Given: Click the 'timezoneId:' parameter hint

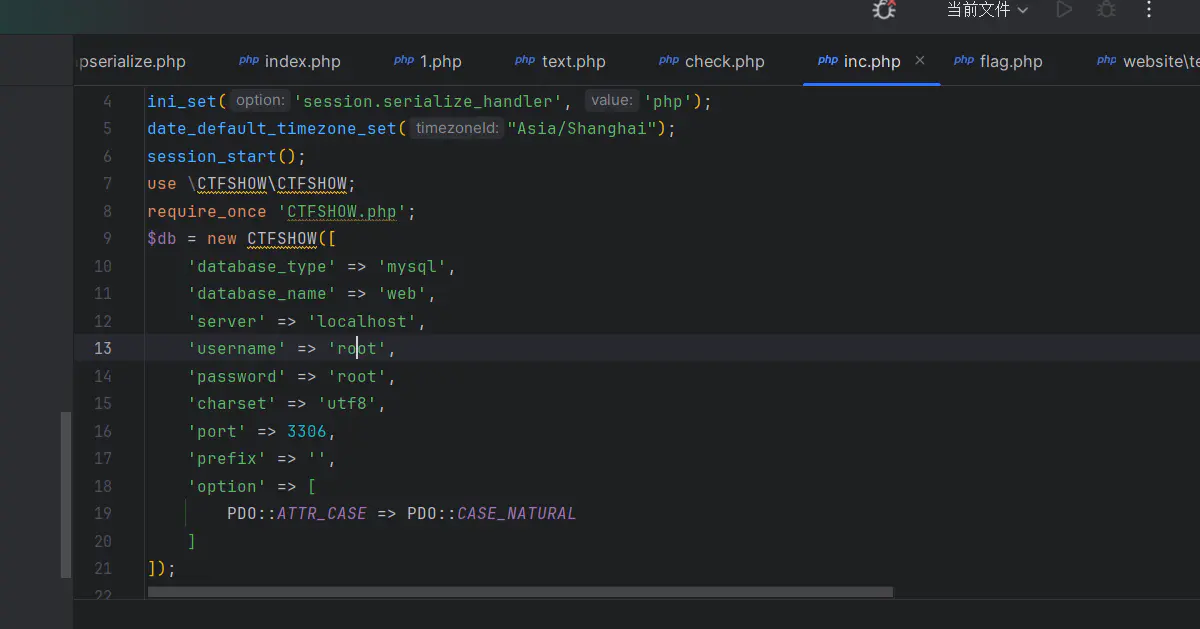Looking at the screenshot, I should (x=457, y=128).
